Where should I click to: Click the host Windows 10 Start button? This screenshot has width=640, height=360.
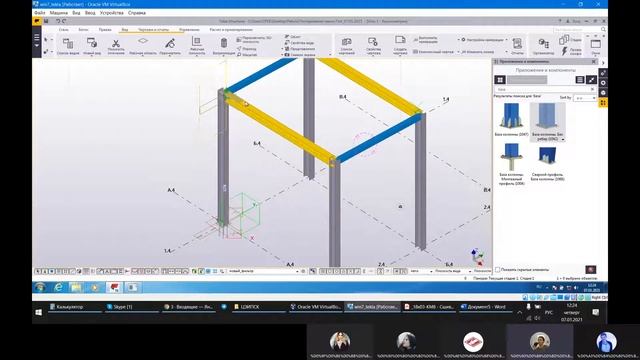(38, 312)
